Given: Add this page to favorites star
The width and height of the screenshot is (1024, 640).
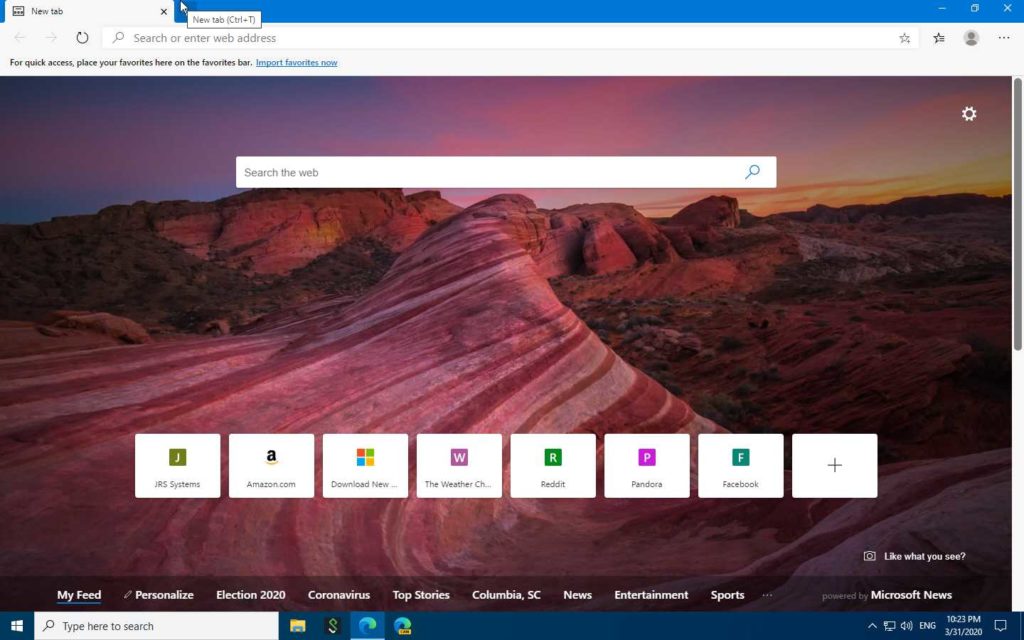Looking at the screenshot, I should [904, 38].
